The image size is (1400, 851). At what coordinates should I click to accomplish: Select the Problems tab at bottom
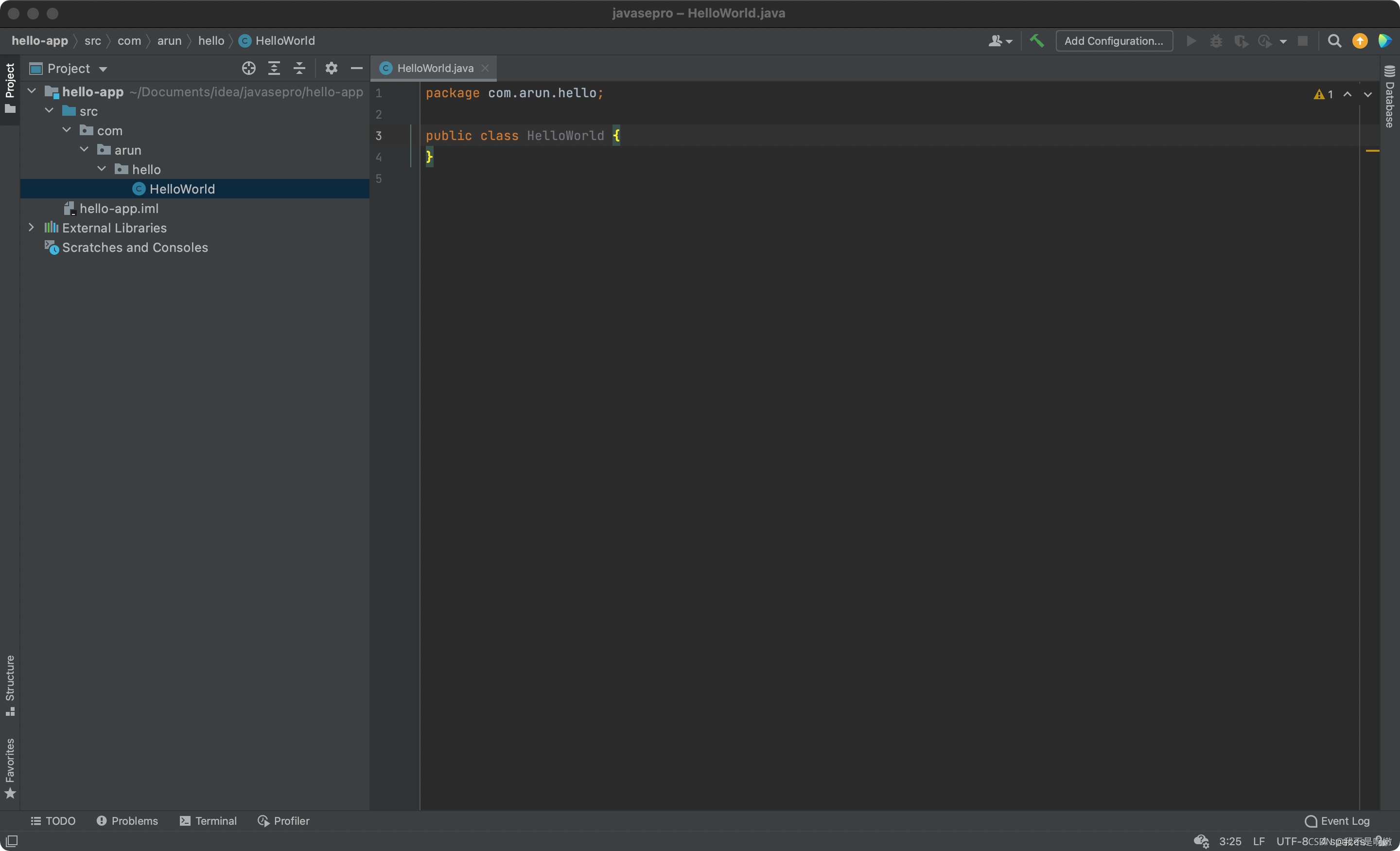tap(127, 821)
